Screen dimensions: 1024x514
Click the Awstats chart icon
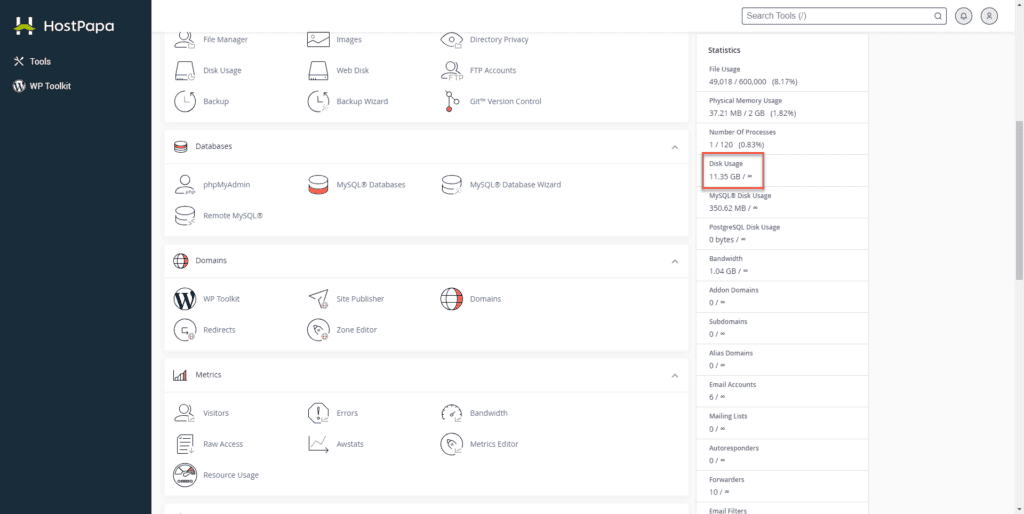coord(319,444)
